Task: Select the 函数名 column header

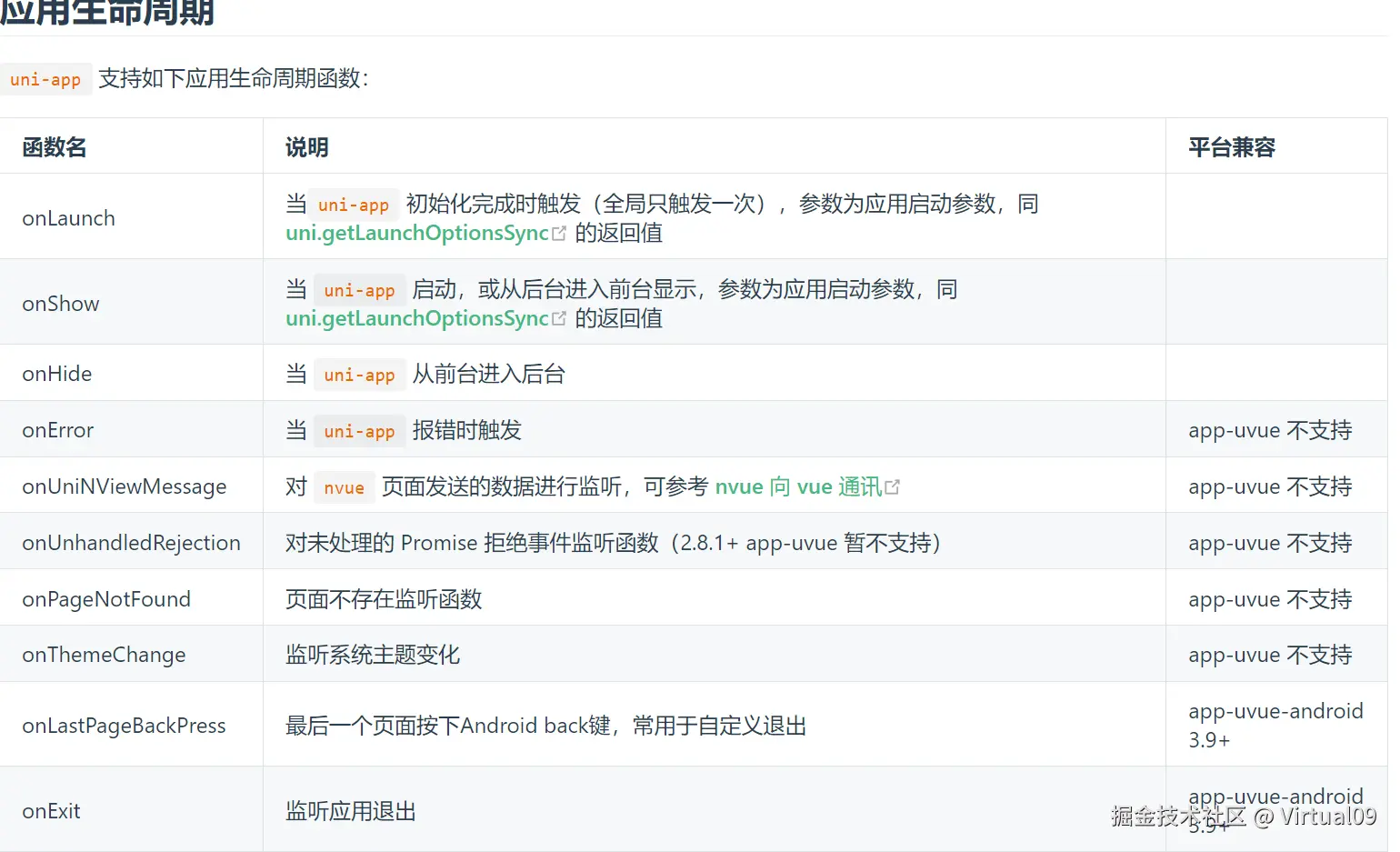Action: [x=55, y=147]
